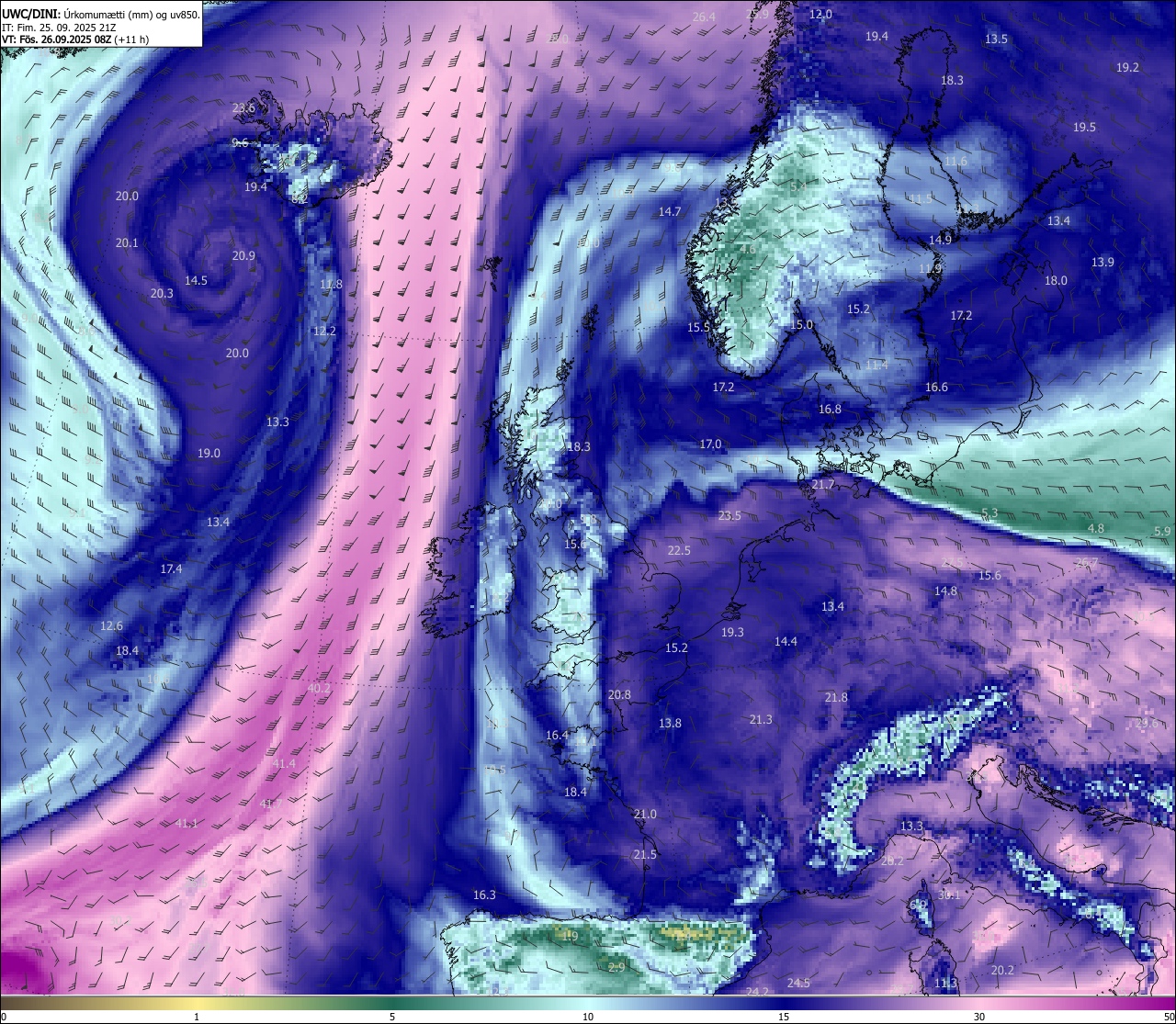Viewport: 1176px width, 1024px height.
Task: Click the 16.6 value on the map
Action: (x=936, y=387)
